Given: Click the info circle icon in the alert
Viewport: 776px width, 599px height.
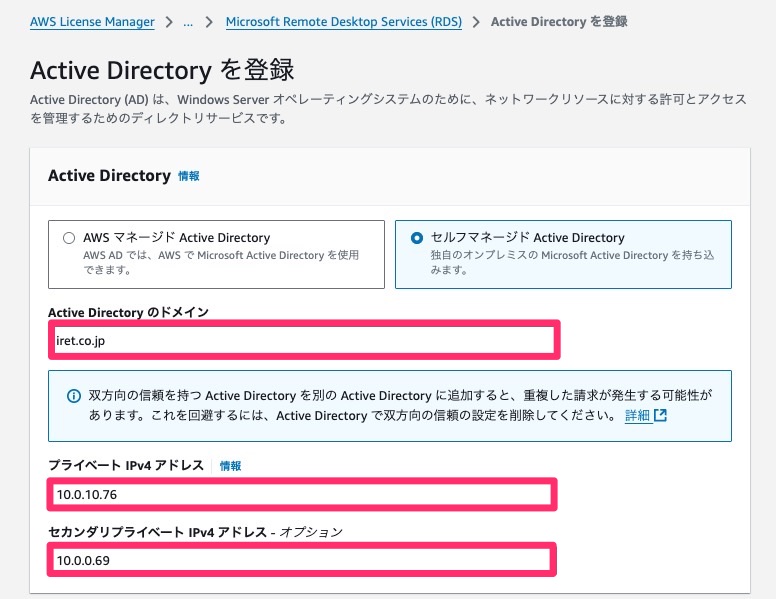Looking at the screenshot, I should pyautogui.click(x=74, y=396).
